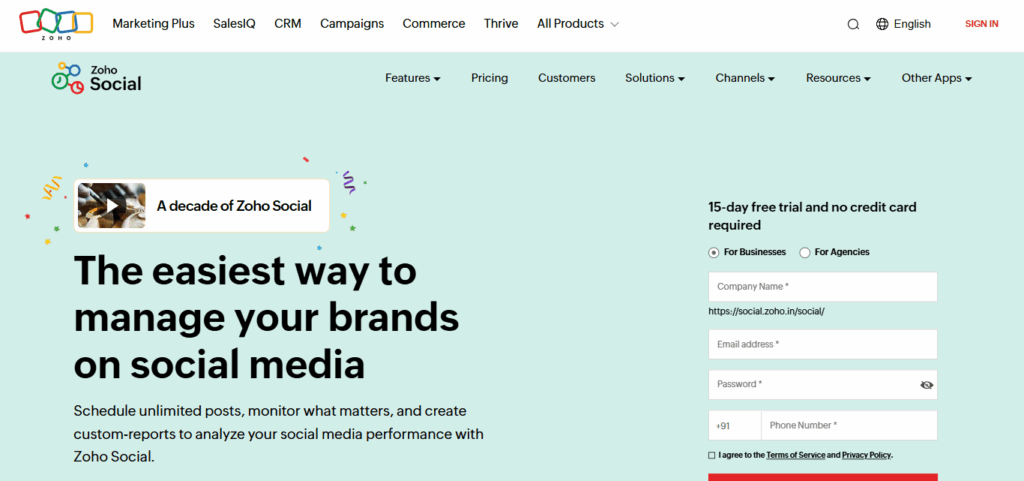The image size is (1024, 481).
Task: Focus the Phone Number field
Action: click(x=849, y=426)
